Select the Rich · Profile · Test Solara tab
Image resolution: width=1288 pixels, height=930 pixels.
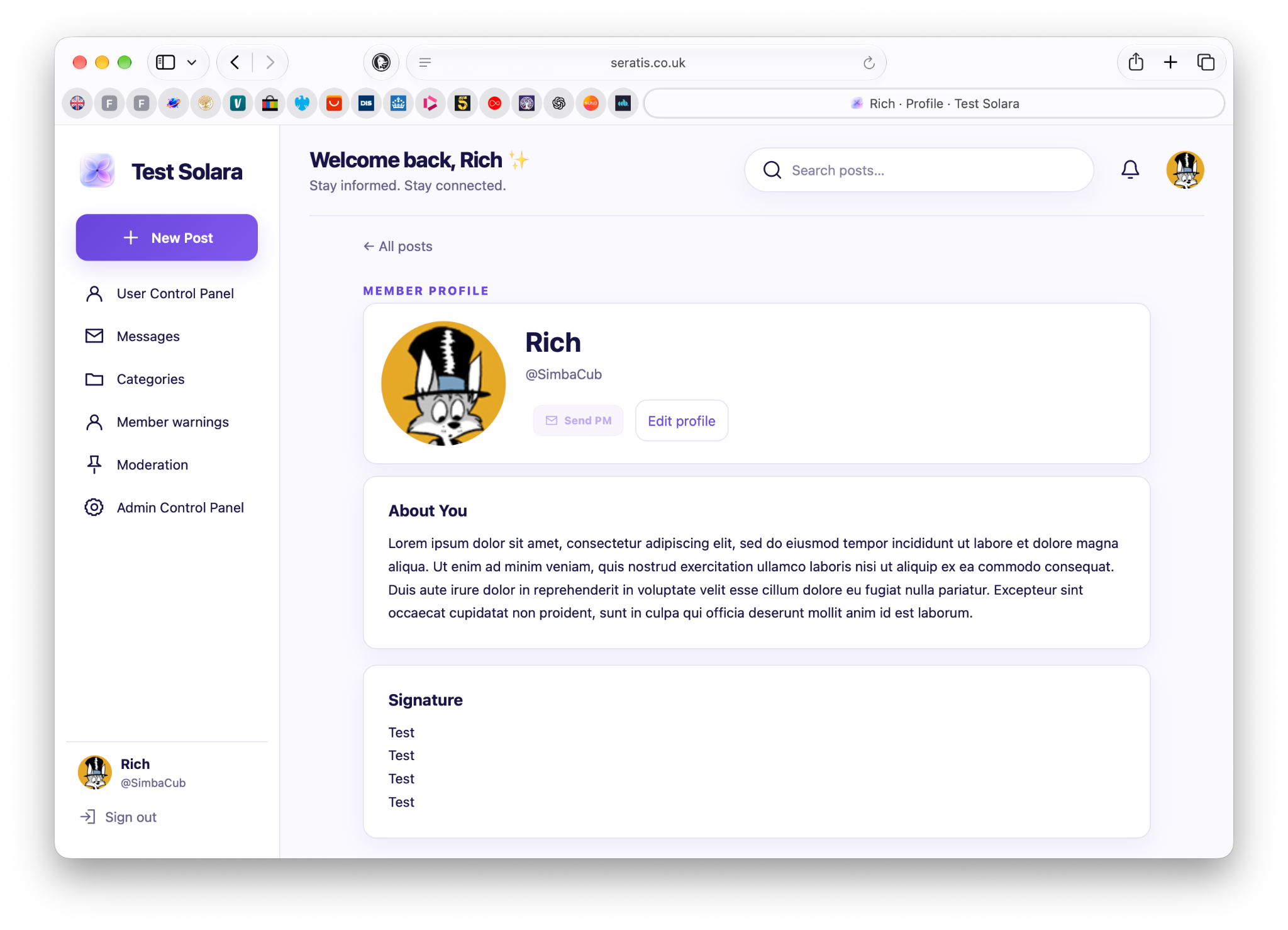[935, 103]
